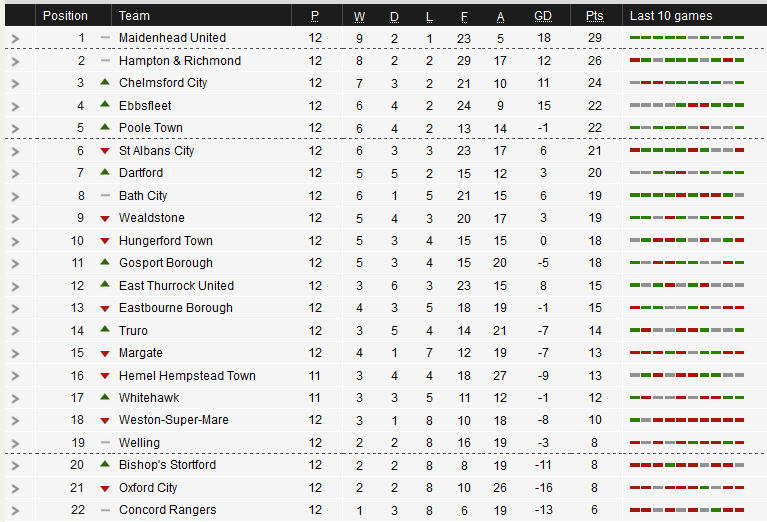Click grey no-change dash beside Welling
Viewport: 767px width, 522px height.
[105, 442]
